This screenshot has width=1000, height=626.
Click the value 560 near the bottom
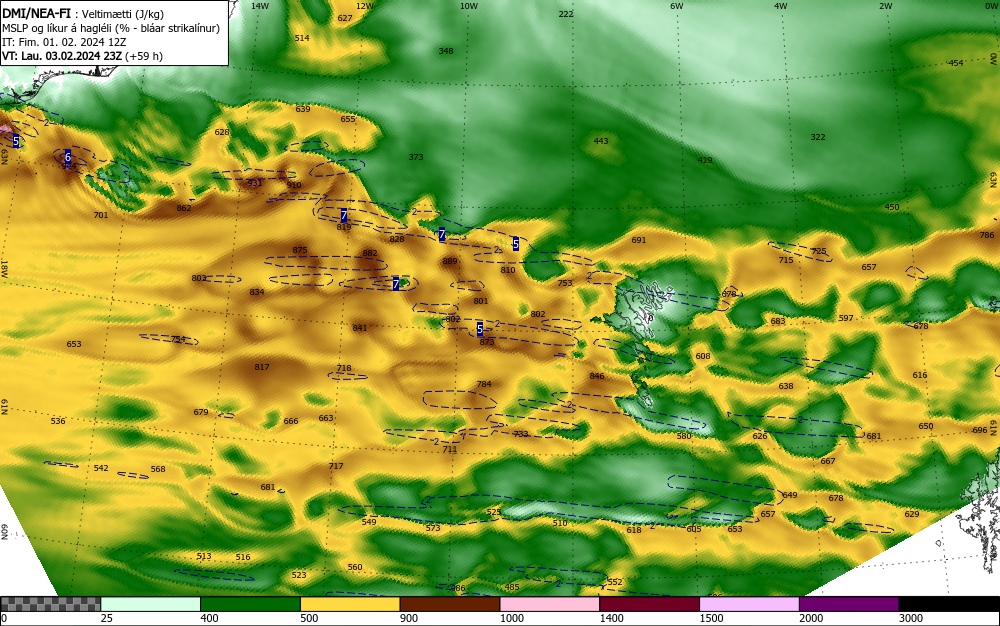tap(355, 567)
